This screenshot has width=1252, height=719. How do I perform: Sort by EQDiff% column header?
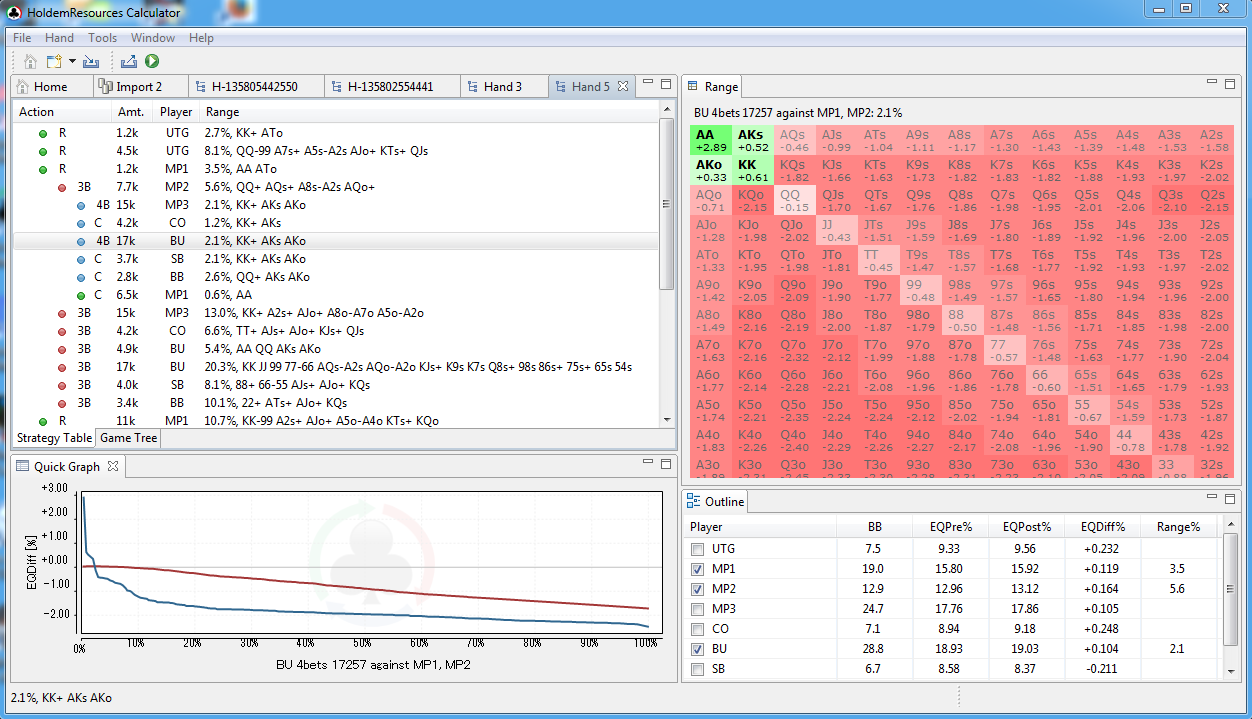[x=1102, y=527]
